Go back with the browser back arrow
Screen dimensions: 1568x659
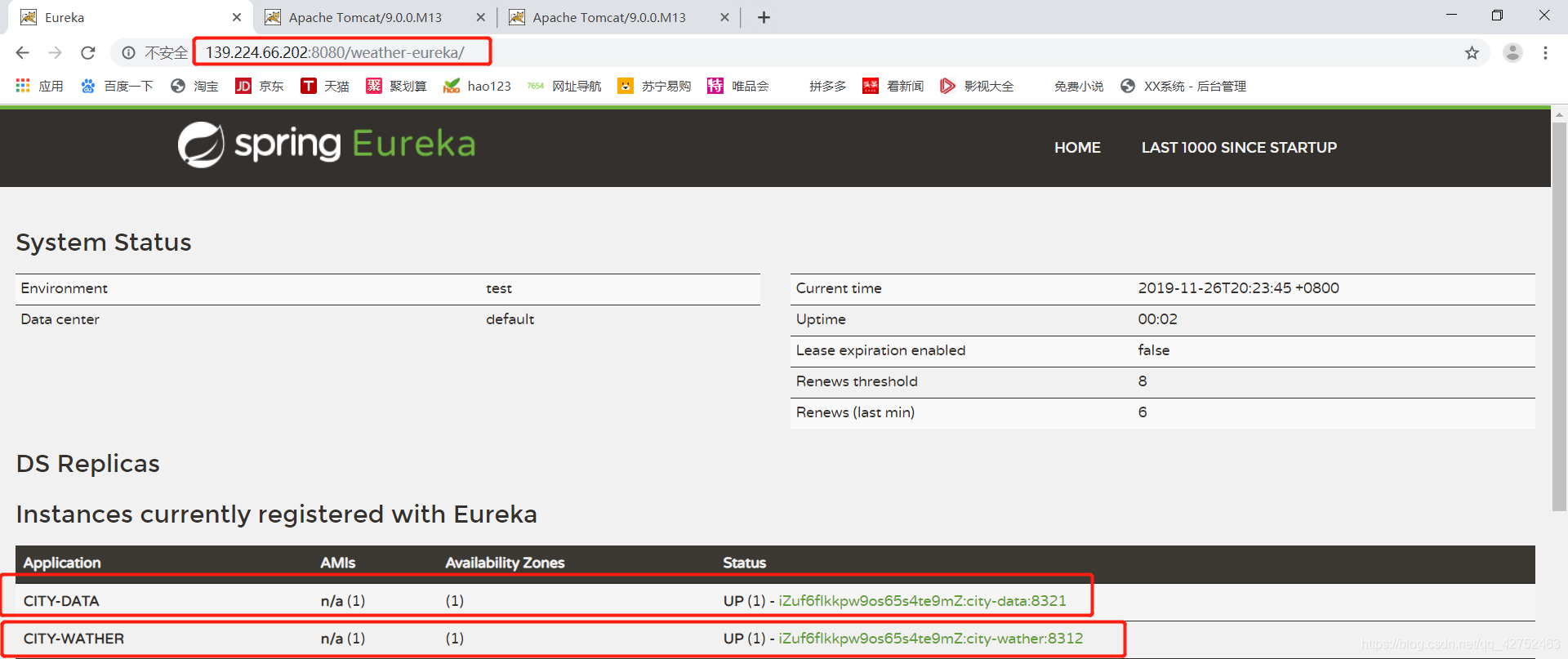click(23, 53)
